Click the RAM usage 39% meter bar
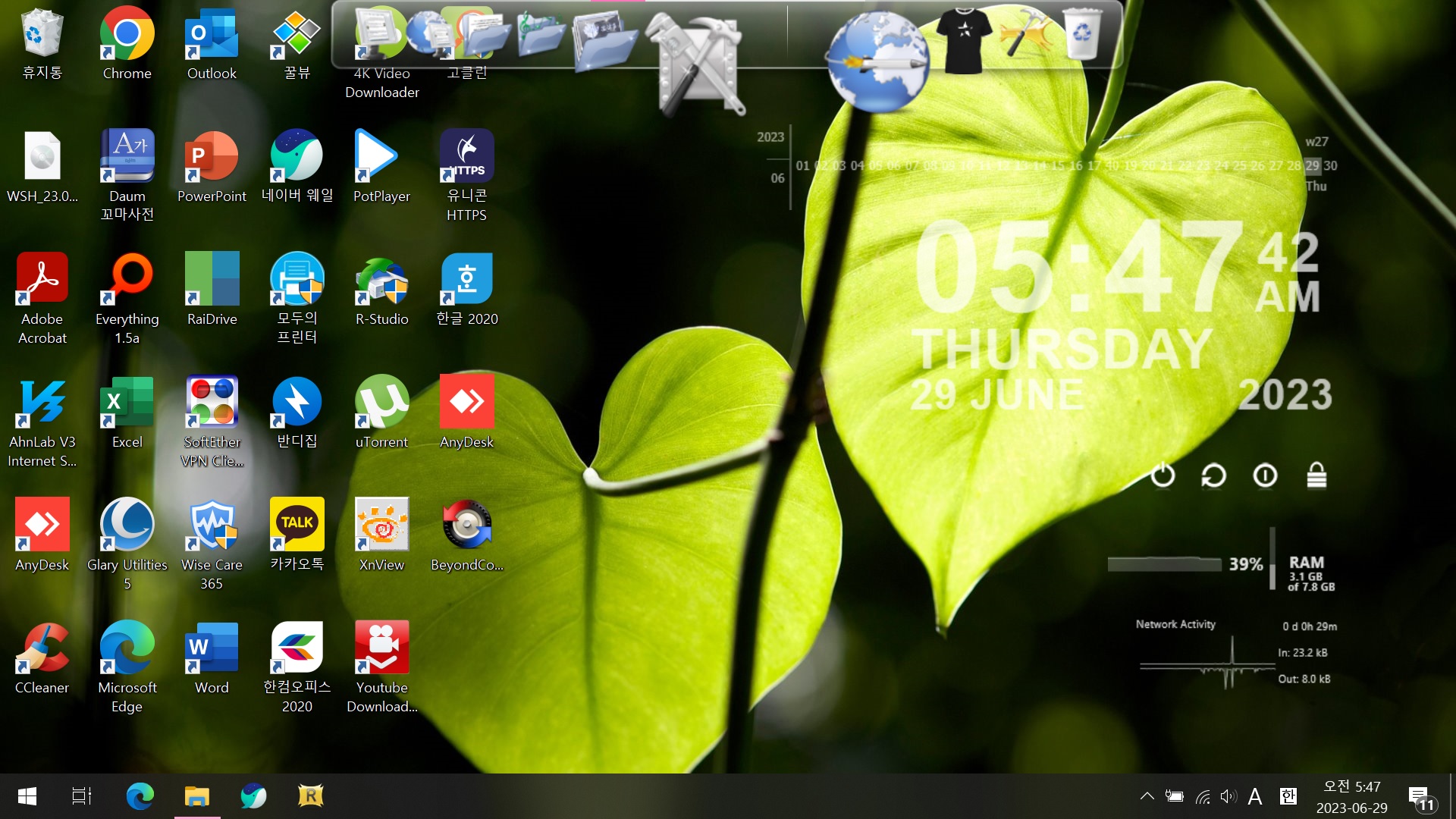 1164,564
